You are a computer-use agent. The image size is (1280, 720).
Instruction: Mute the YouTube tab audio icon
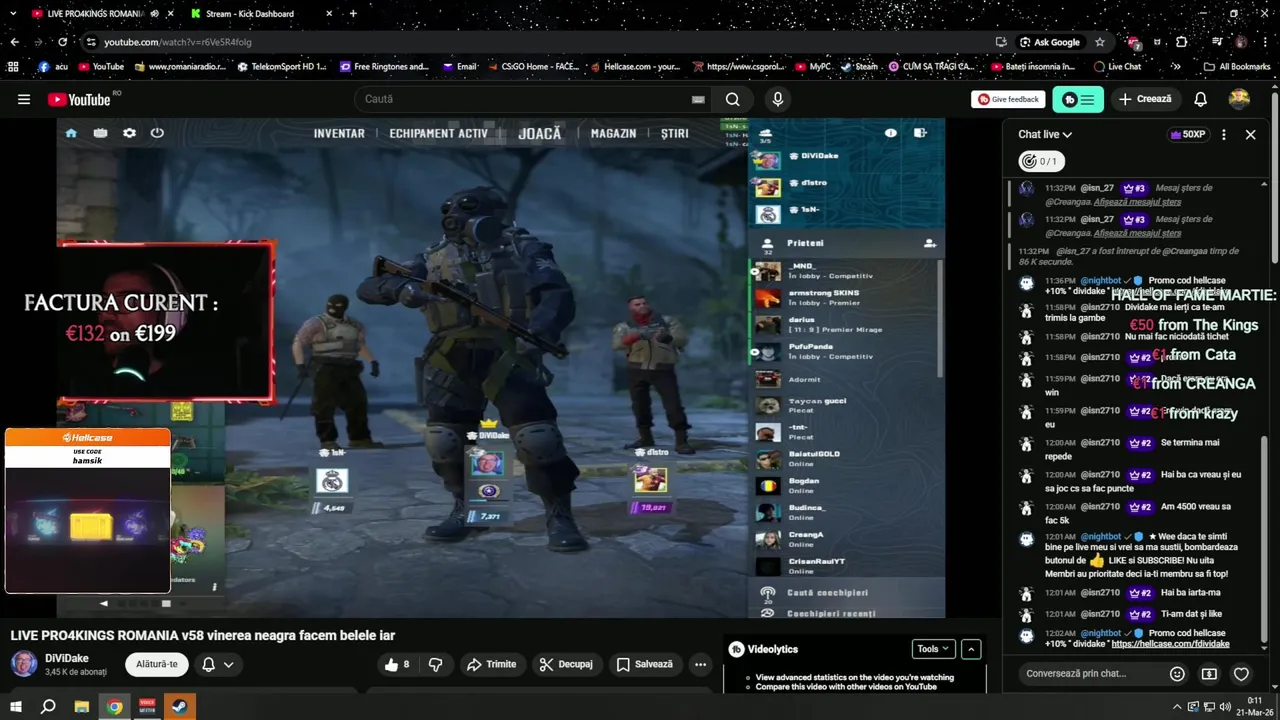[x=154, y=14]
